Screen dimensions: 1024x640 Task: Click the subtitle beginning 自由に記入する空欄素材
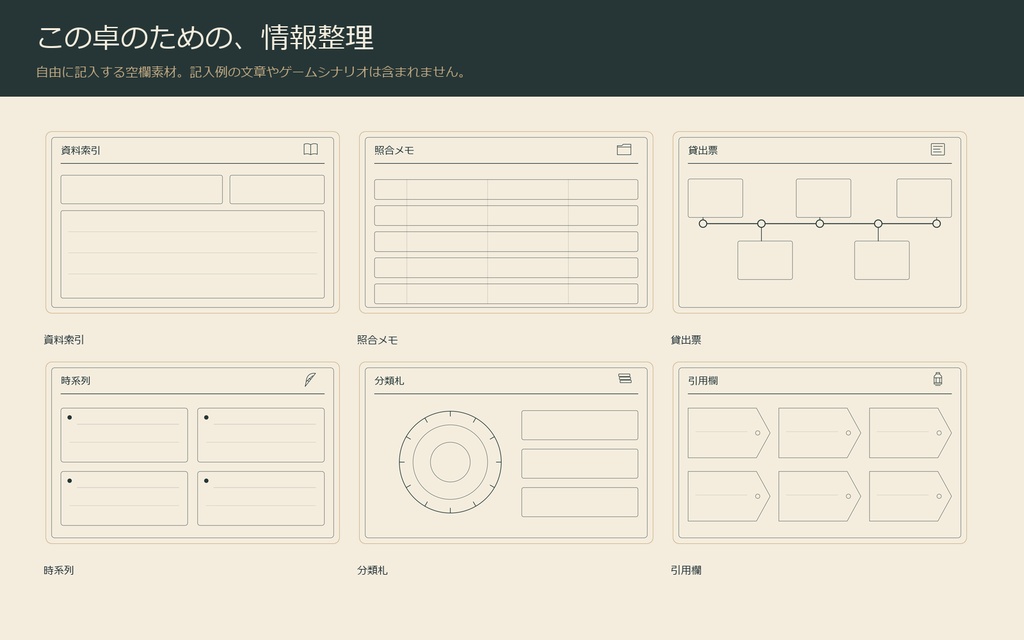[251, 72]
